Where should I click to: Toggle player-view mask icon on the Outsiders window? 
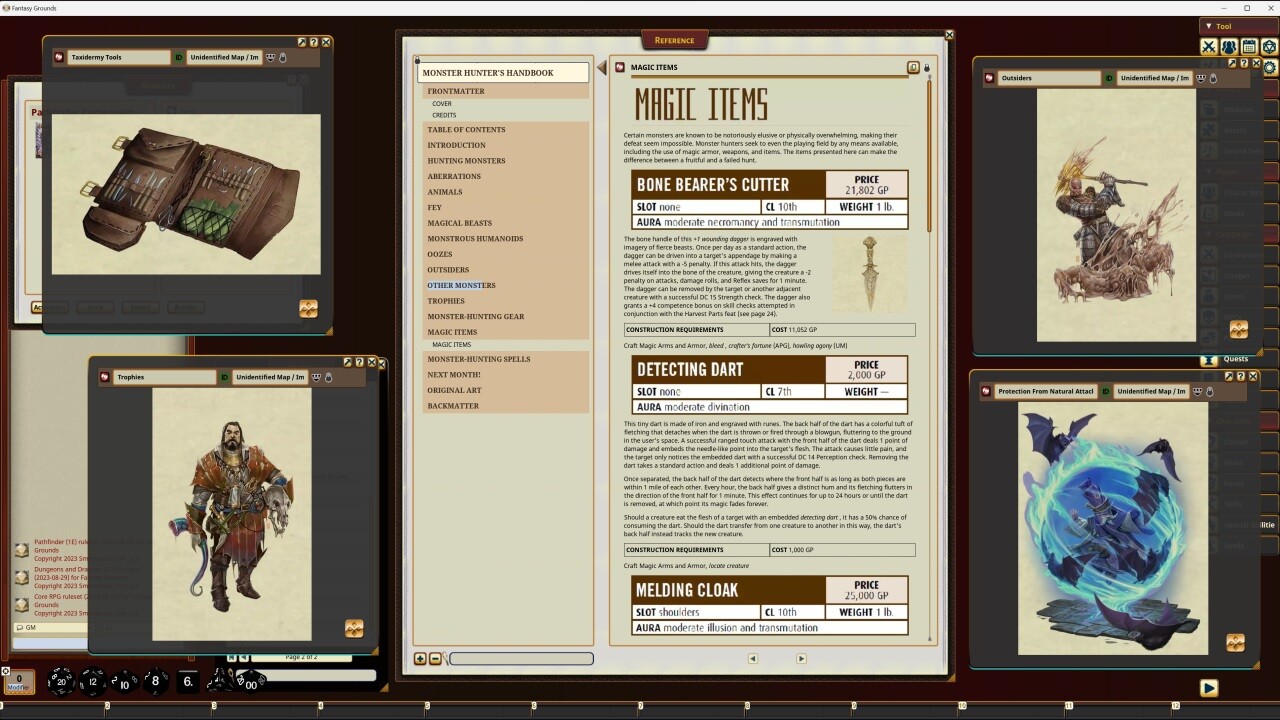(x=1200, y=78)
